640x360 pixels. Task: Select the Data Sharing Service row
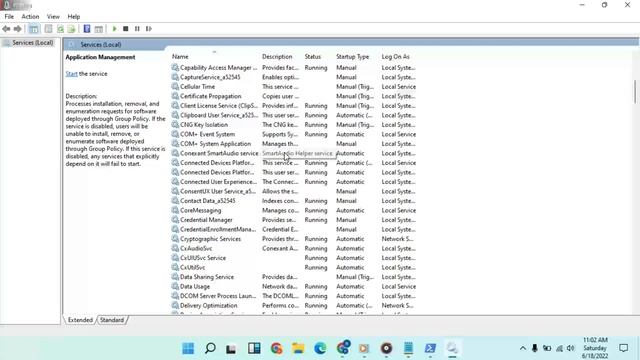point(293,277)
